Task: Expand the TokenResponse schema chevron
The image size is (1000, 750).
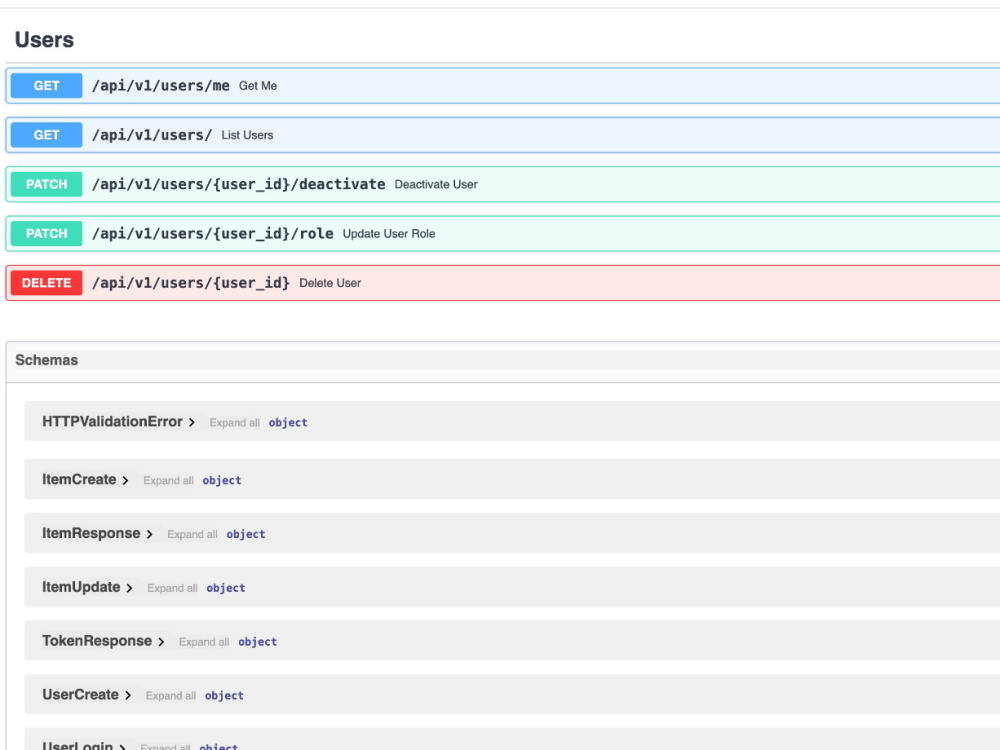Action: (161, 642)
